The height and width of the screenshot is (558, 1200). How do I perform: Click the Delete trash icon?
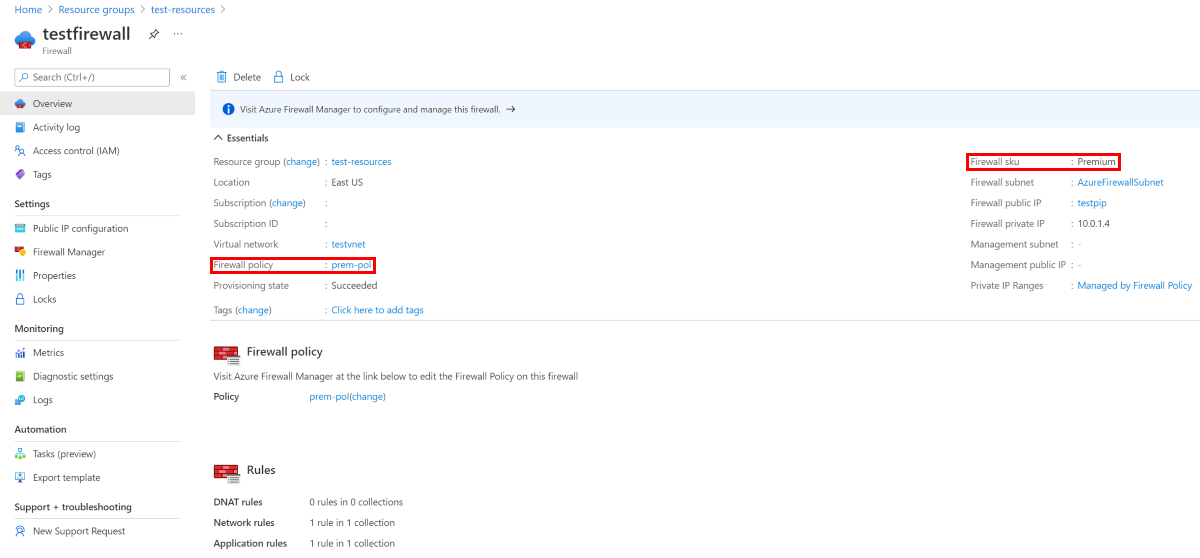[x=222, y=77]
